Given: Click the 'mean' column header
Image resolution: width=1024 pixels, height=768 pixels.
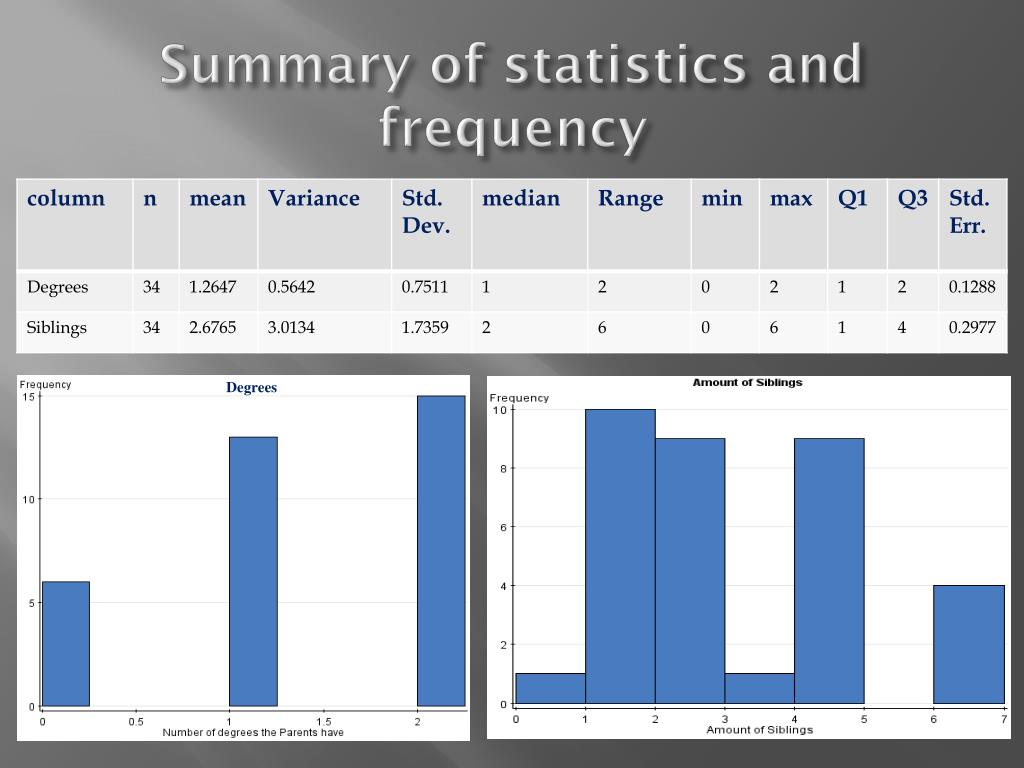Looking at the screenshot, I should tap(218, 223).
